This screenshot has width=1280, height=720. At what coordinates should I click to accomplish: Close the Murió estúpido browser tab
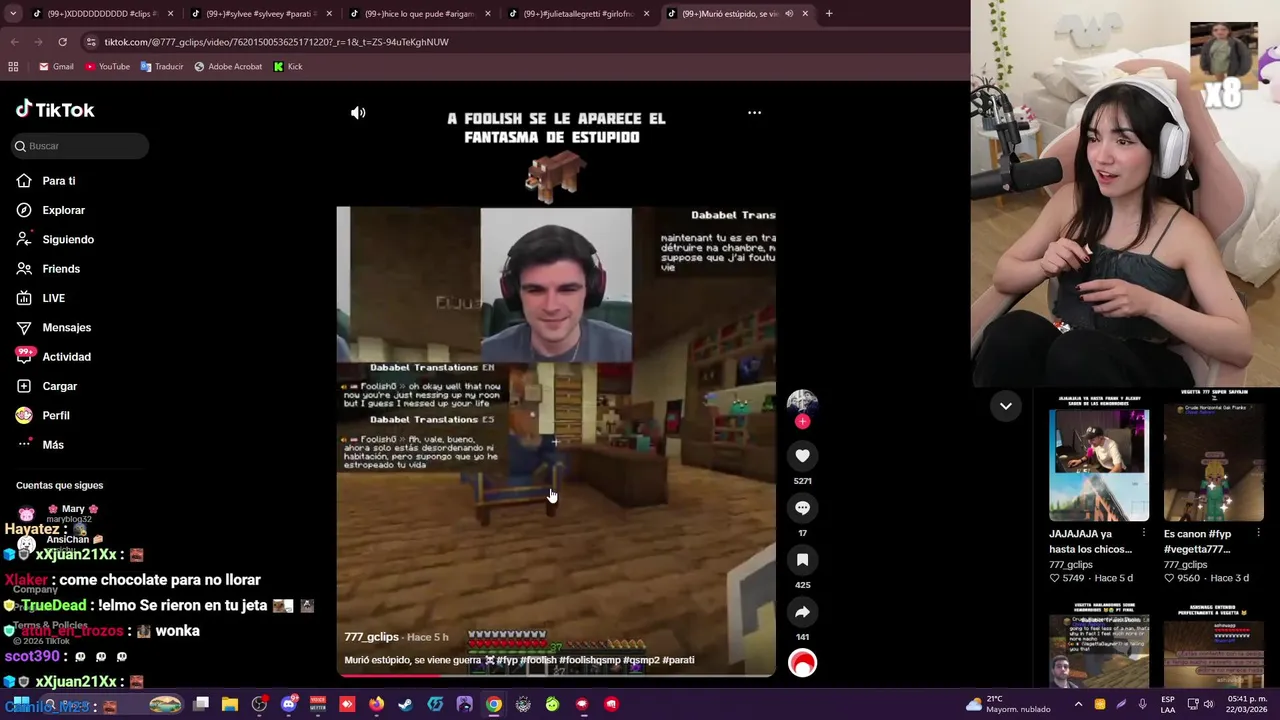tap(805, 14)
